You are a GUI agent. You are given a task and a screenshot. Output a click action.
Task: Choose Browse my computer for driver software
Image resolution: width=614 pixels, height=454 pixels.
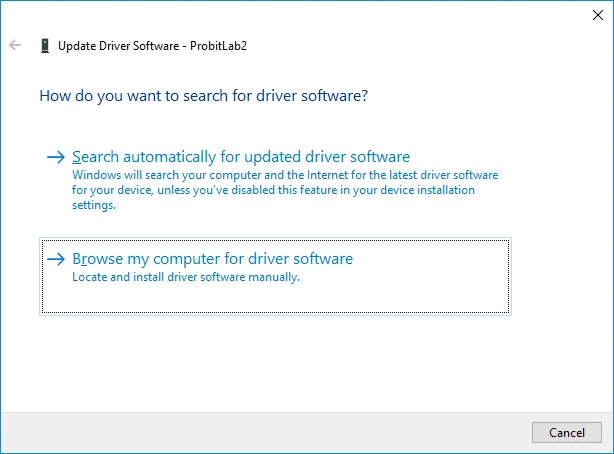point(275,276)
